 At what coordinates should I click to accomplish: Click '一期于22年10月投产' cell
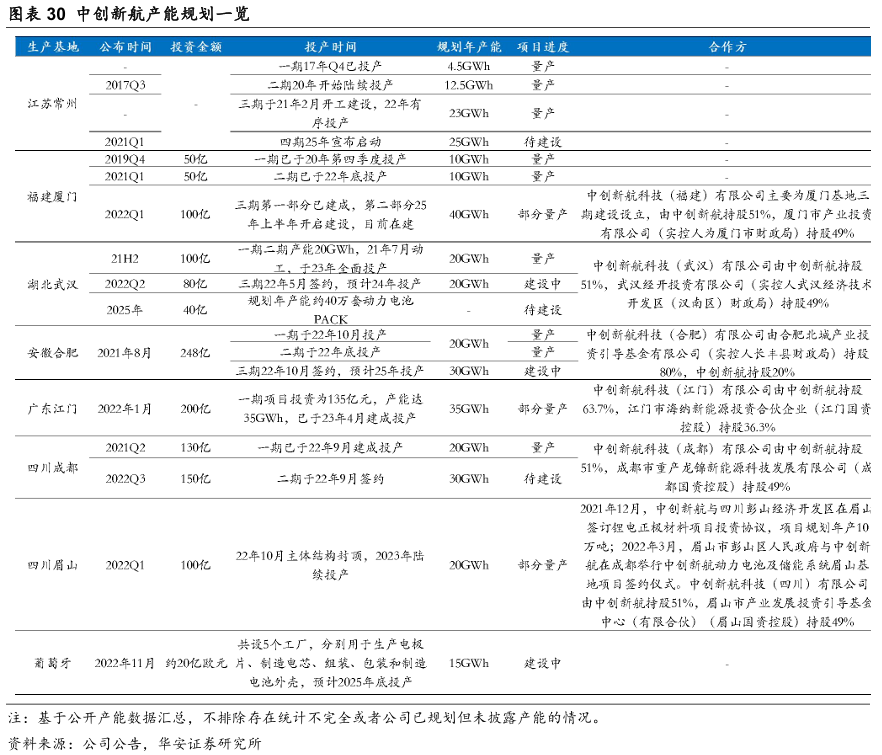point(330,335)
